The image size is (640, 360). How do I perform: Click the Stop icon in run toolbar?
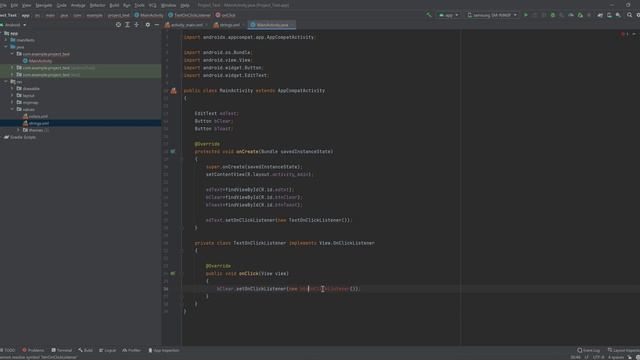(x=589, y=15)
